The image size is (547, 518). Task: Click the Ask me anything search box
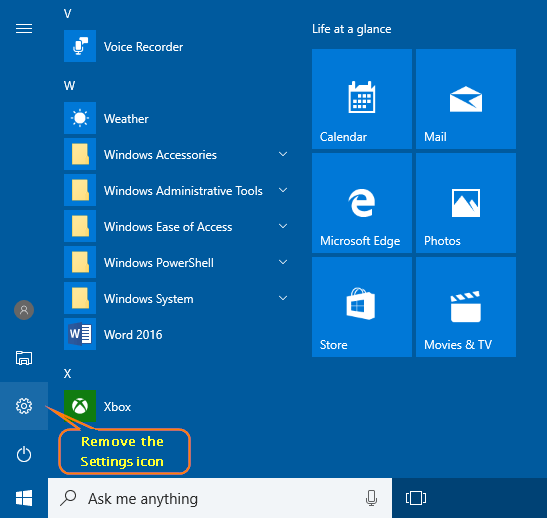point(220,498)
